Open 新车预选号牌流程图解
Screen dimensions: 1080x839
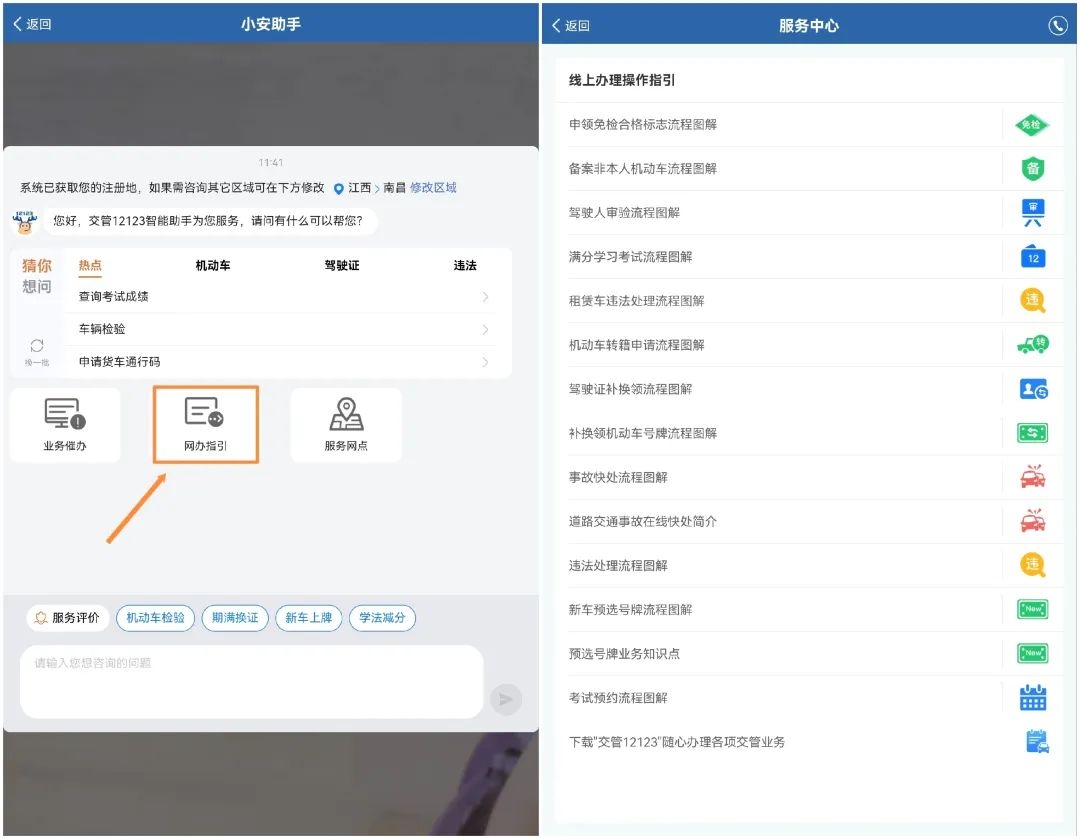point(809,610)
